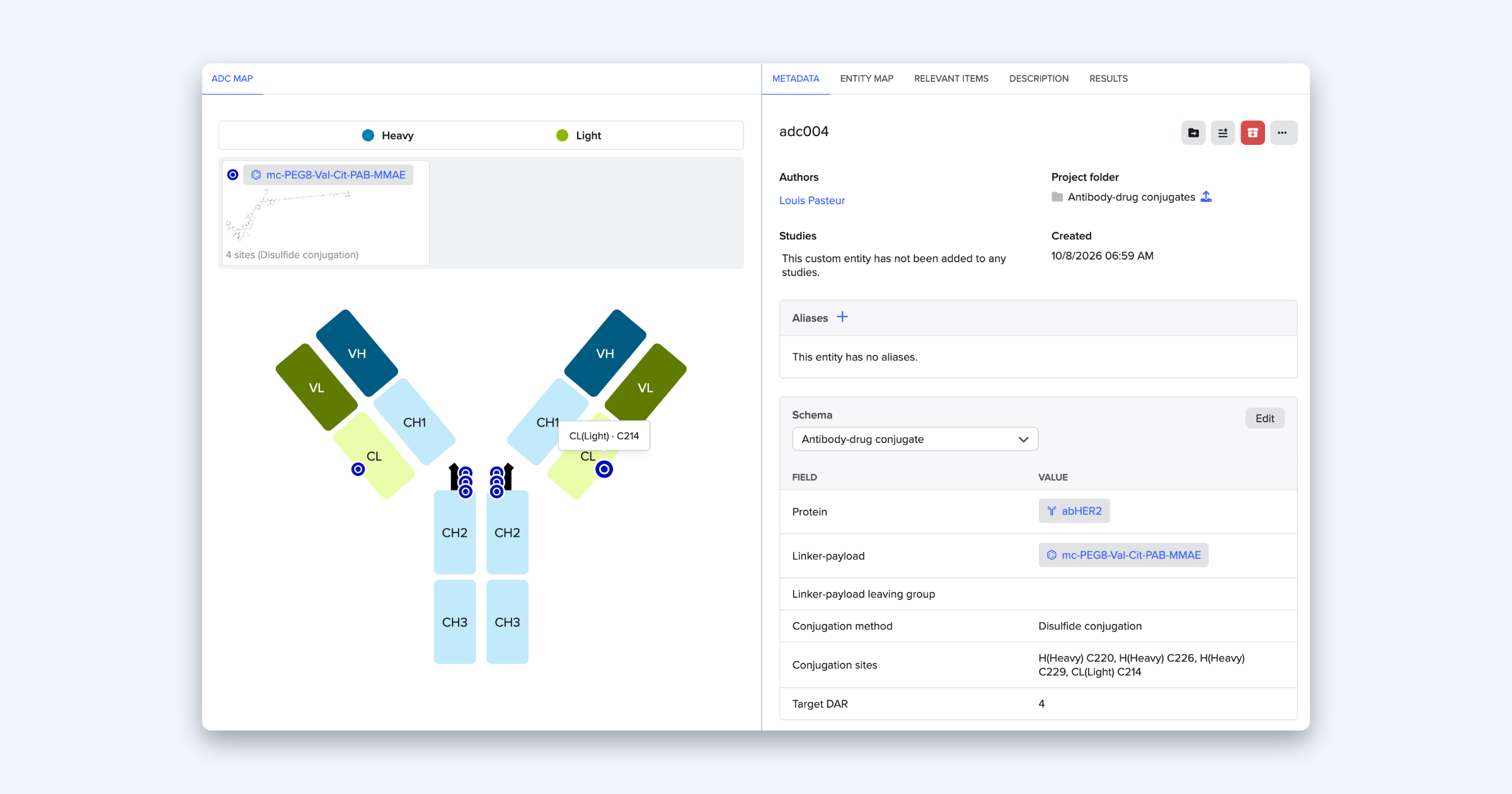Click the created date 10/8/2026 06:59 AM
This screenshot has width=1512, height=794.
click(x=1102, y=256)
